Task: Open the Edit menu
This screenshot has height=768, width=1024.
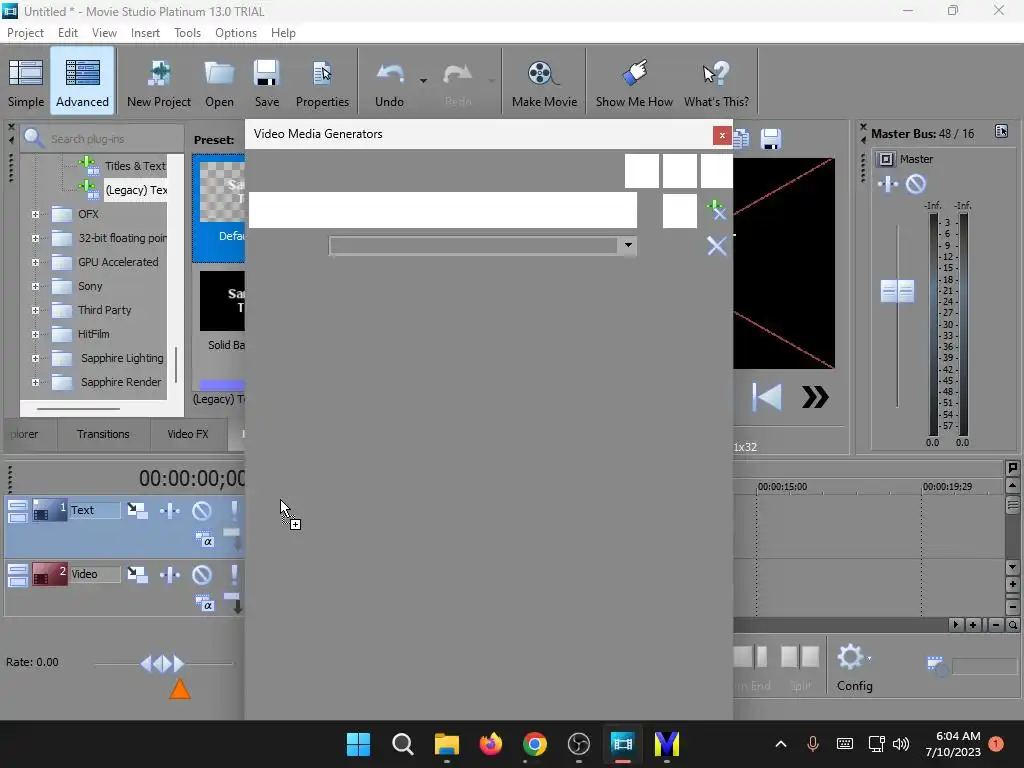Action: point(67,33)
